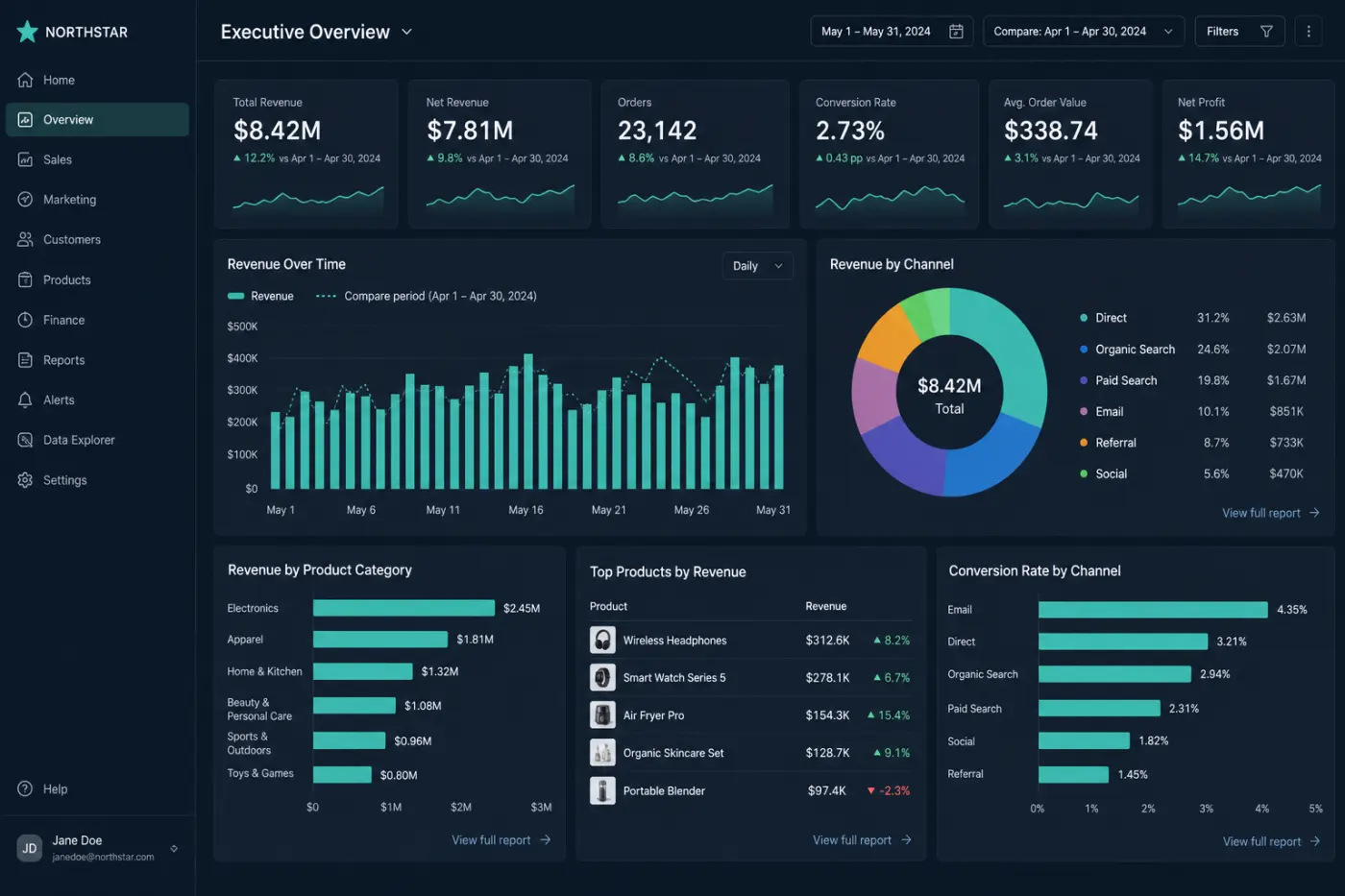Click the Wireless Headphones product thumbnail
Image resolution: width=1345 pixels, height=896 pixels.
point(602,640)
